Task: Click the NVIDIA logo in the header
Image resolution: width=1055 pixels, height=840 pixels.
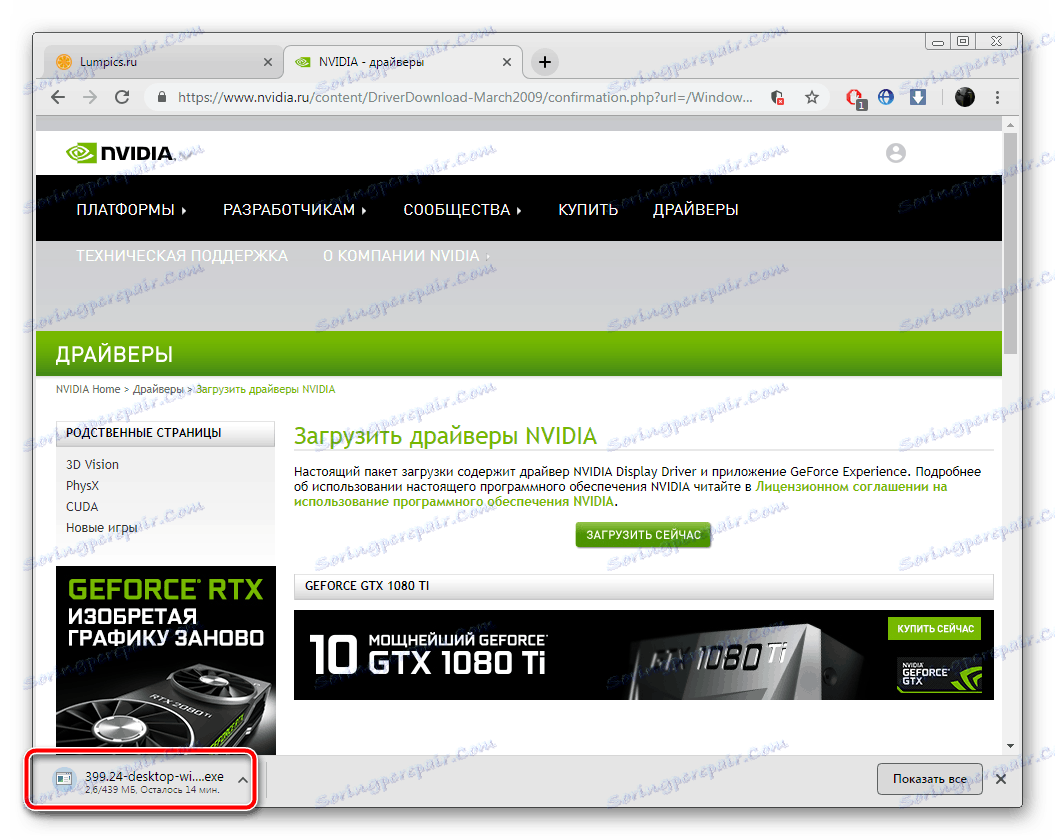Action: (x=121, y=153)
